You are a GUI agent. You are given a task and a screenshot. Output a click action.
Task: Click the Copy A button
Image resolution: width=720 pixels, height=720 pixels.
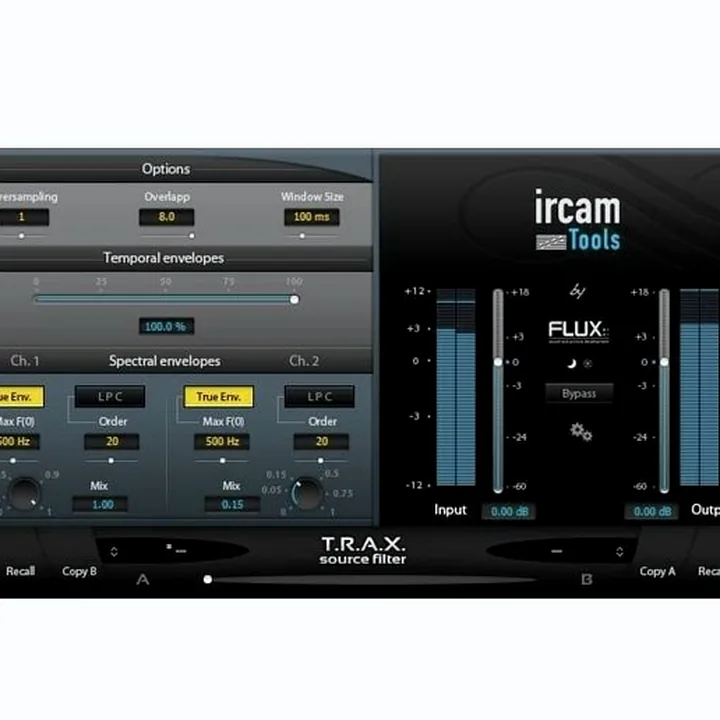657,571
